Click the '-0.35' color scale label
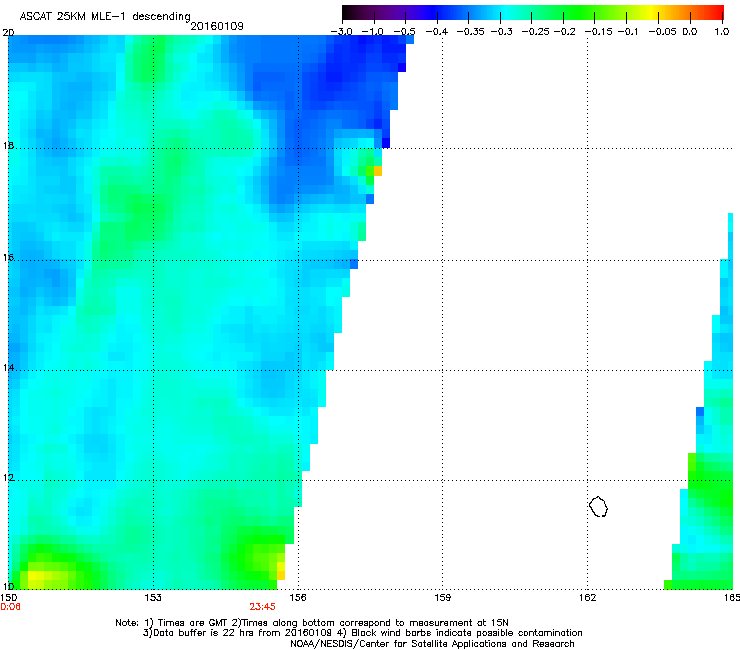This screenshot has height=650, width=740. (x=471, y=32)
